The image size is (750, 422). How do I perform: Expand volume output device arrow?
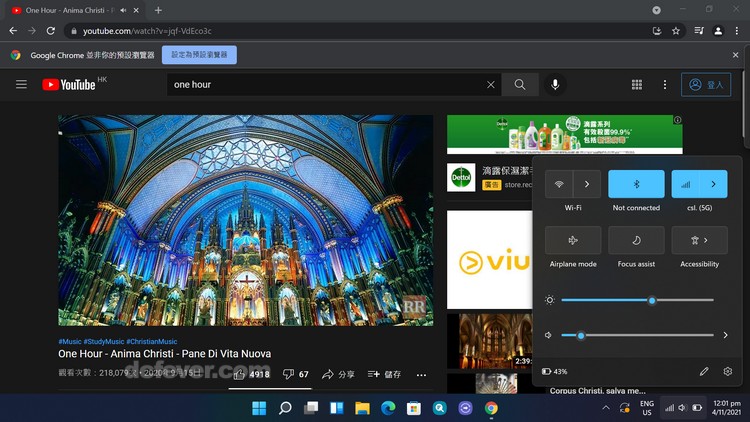[x=726, y=335]
